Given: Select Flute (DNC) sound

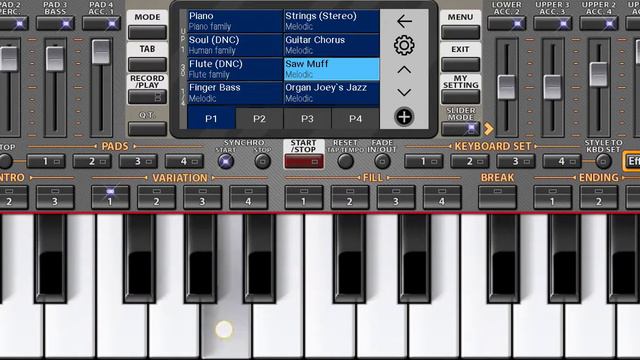Looking at the screenshot, I should 235,69.
